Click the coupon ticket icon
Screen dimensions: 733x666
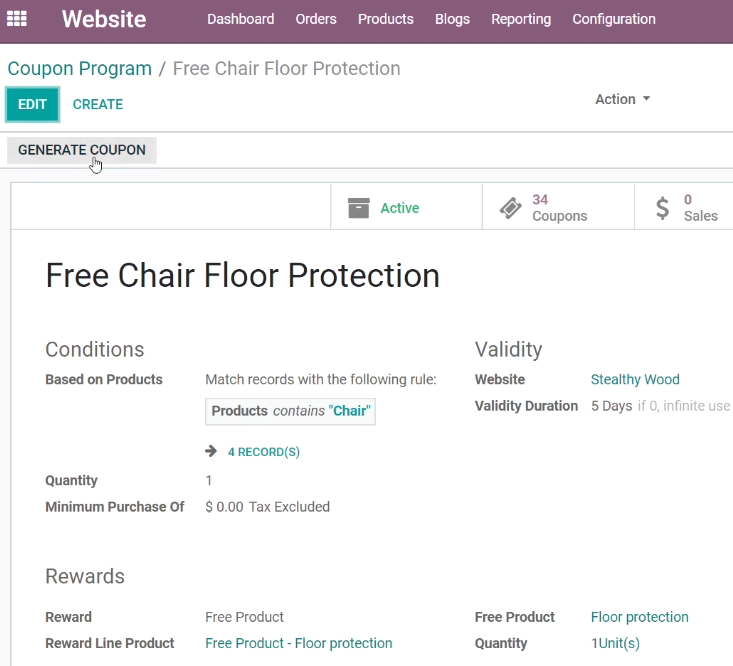coord(510,208)
